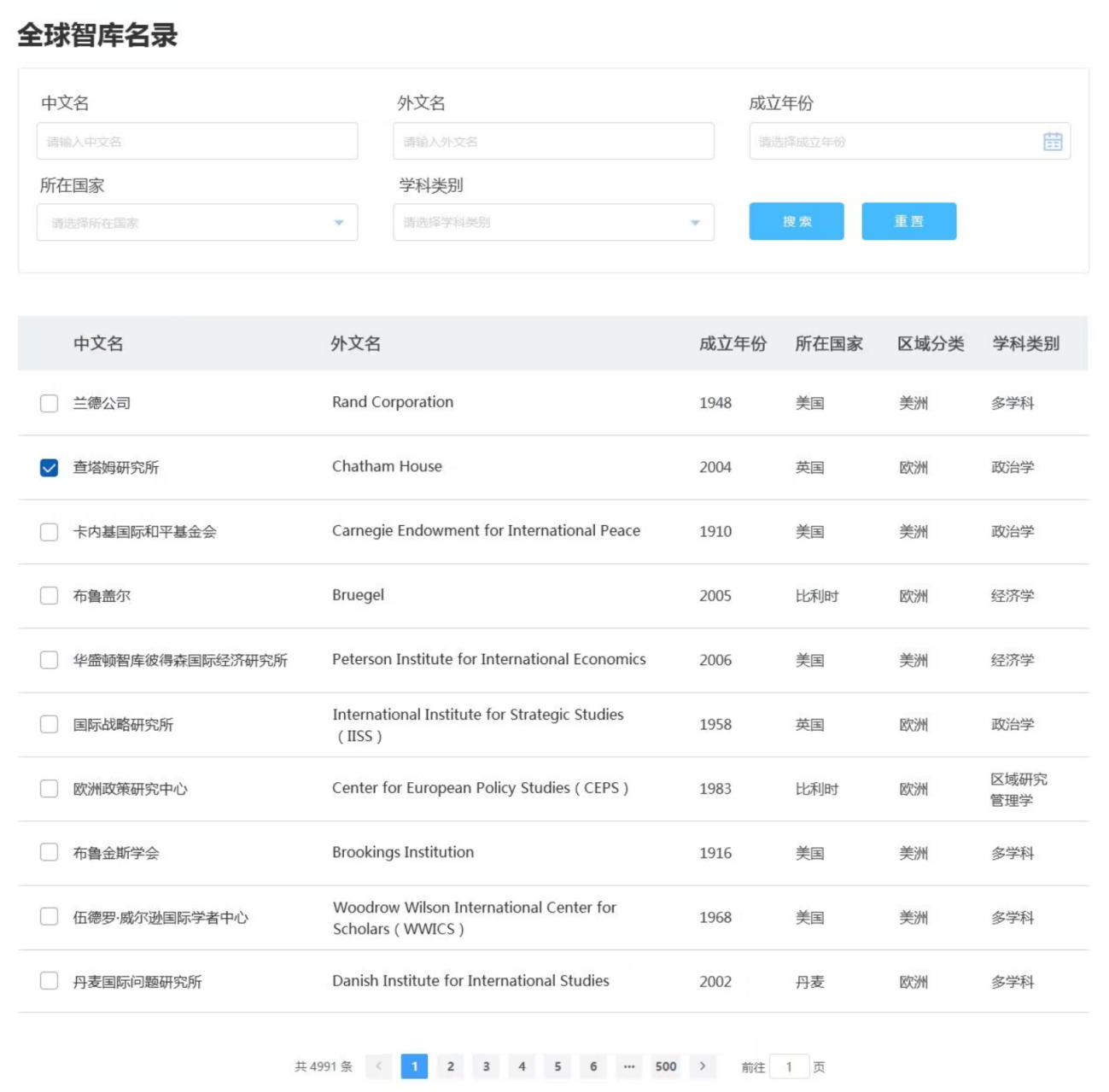
Task: Go to page 3
Action: (x=487, y=1066)
